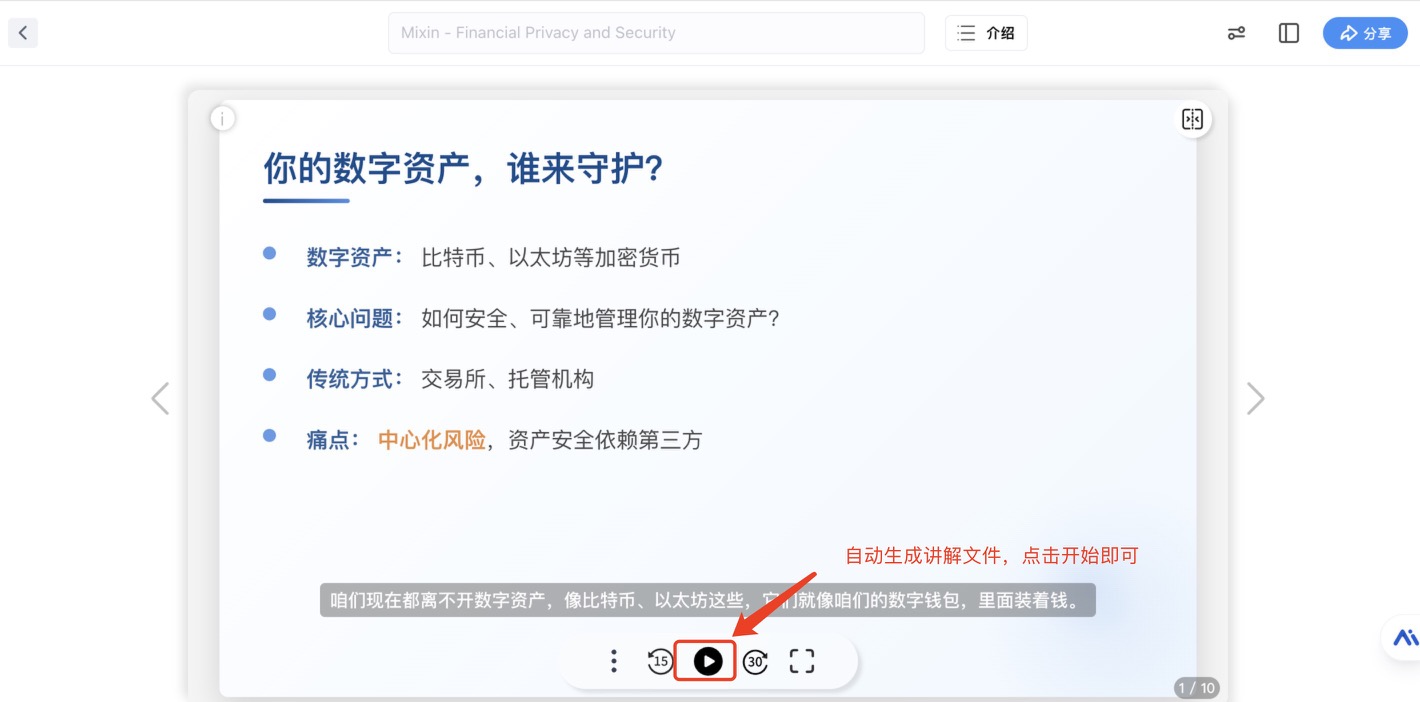Toggle the sidebar panel layout icon

[x=1289, y=33]
